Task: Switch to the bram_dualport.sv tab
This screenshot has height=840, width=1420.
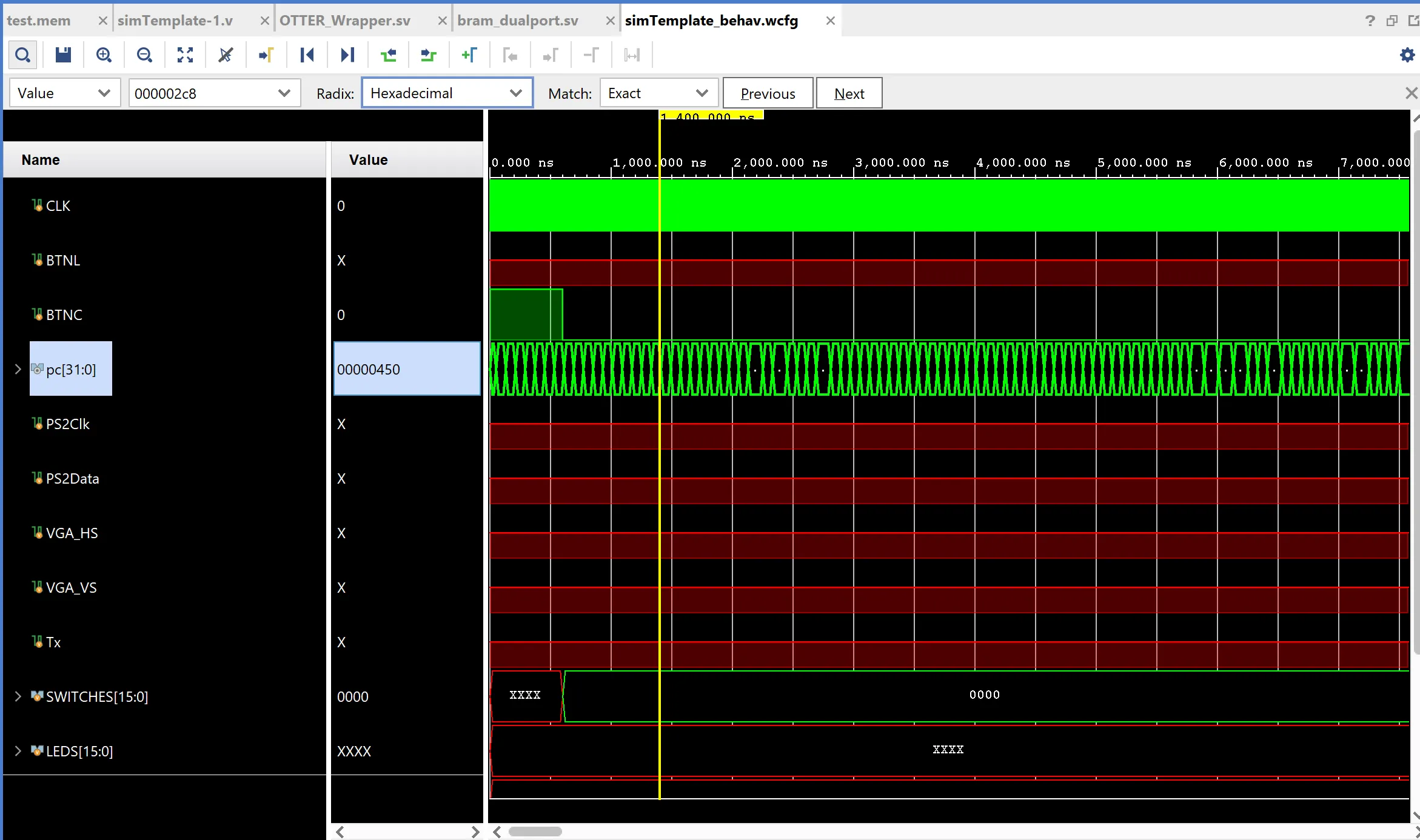Action: (518, 21)
